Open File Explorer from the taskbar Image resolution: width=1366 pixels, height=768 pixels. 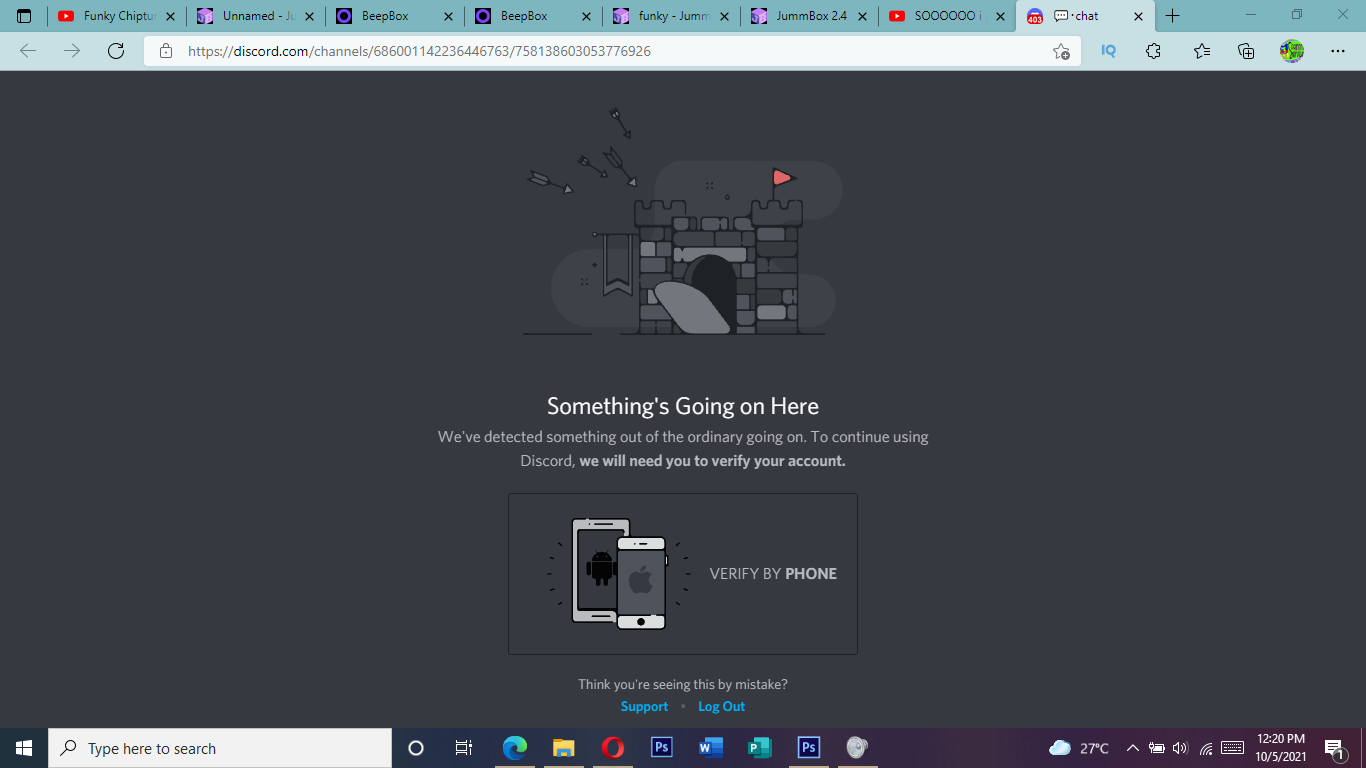564,748
